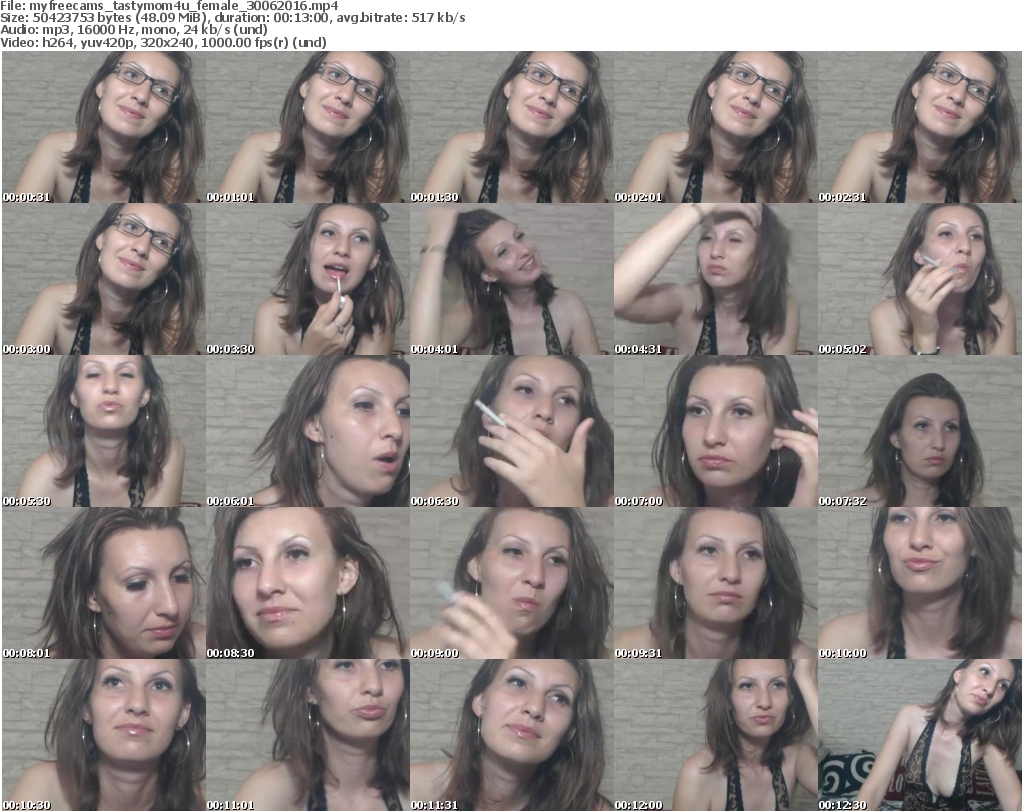The width and height of the screenshot is (1024, 811).
Task: Open the thumbnail frame stamped 00:01:30
Action: [511, 127]
